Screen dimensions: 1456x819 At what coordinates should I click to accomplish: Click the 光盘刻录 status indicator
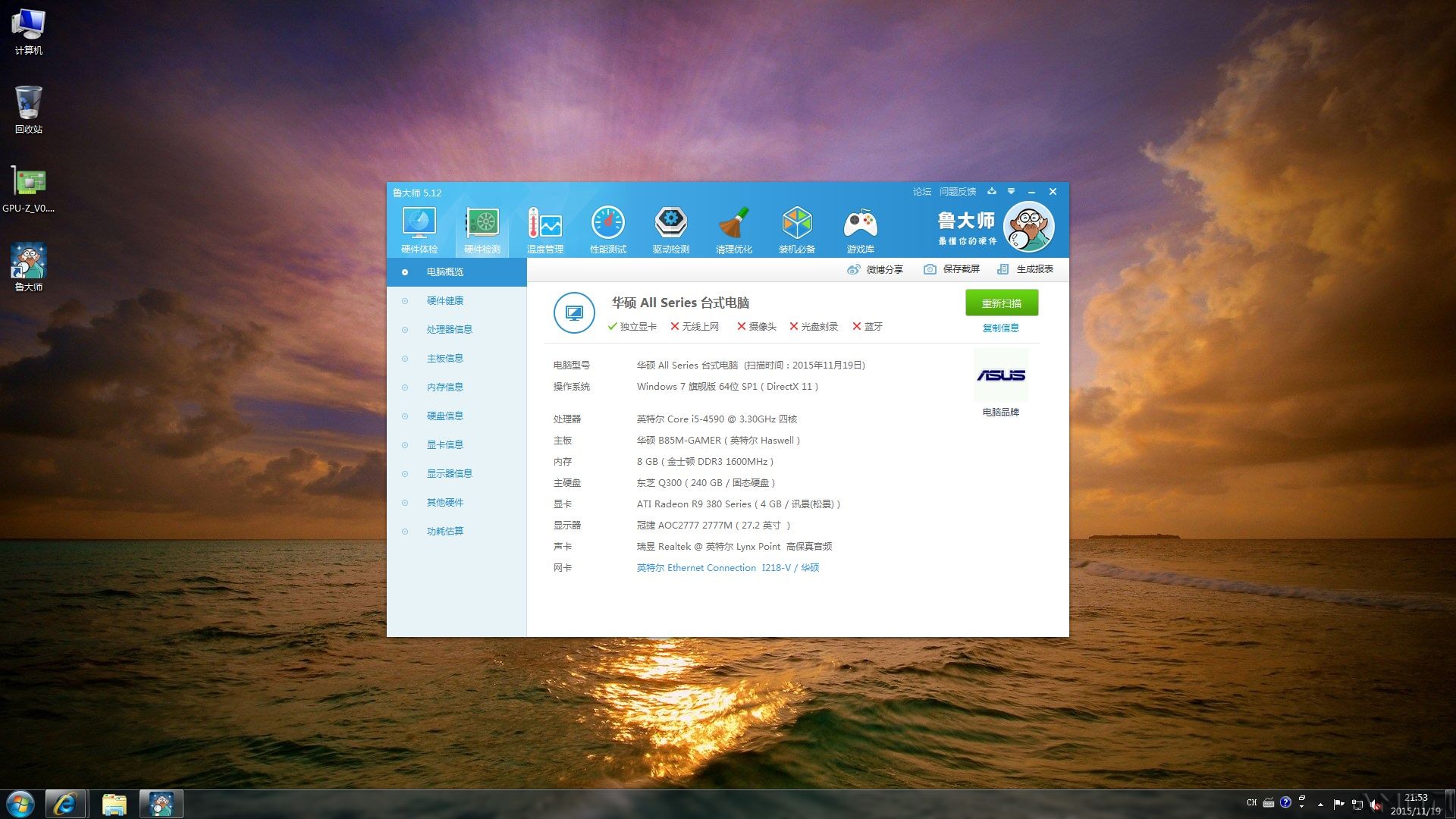814,327
